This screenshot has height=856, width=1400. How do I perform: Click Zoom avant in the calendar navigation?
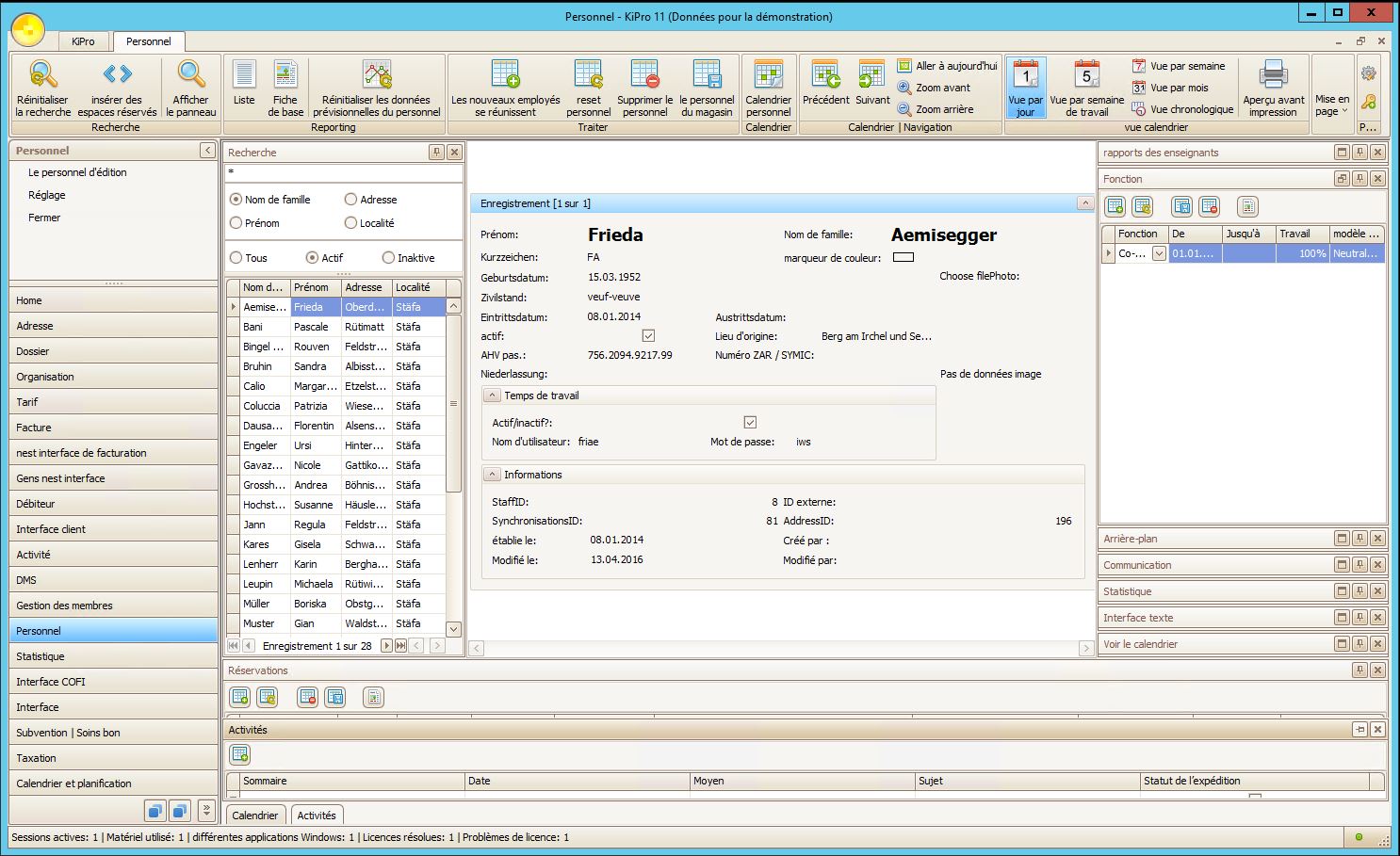coord(941,88)
